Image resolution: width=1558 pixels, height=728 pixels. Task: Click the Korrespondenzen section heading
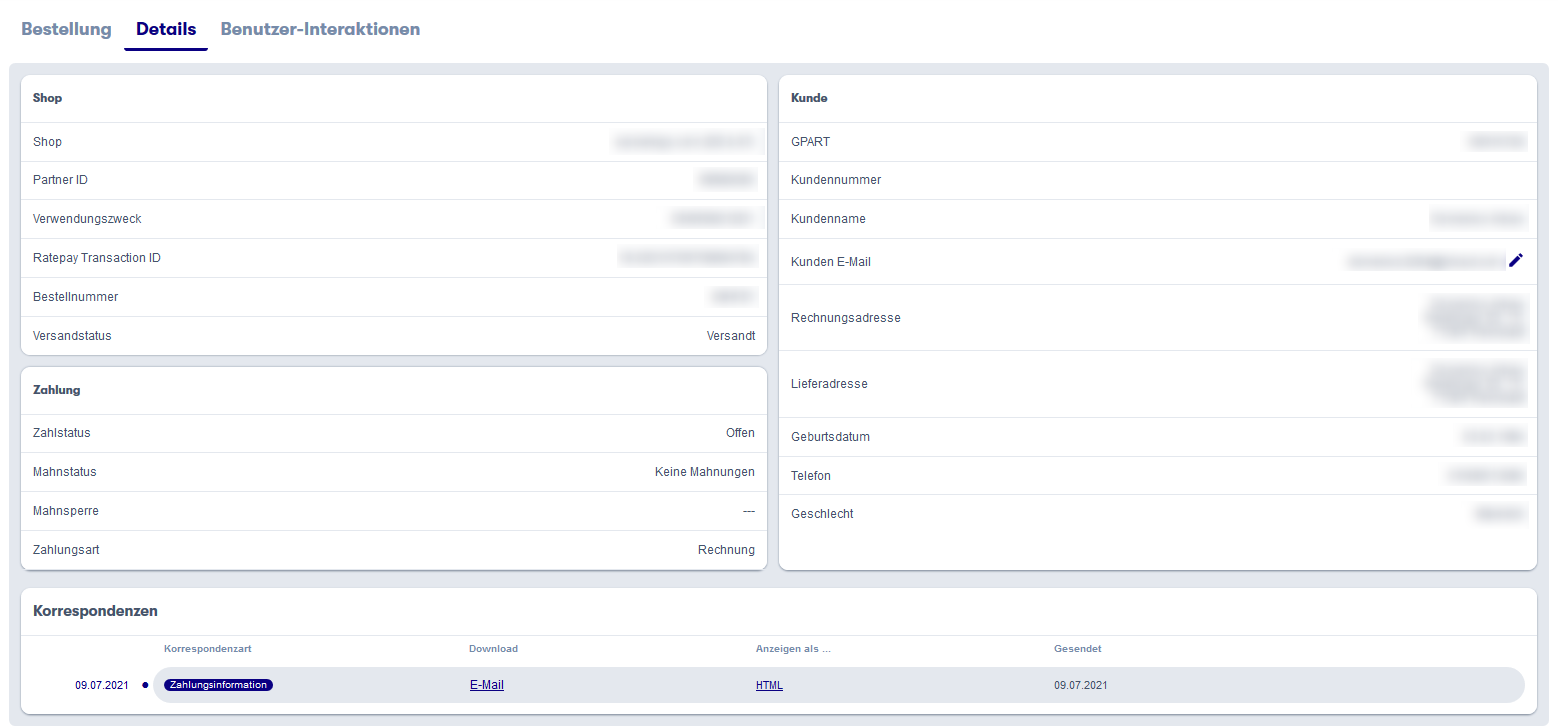click(95, 611)
